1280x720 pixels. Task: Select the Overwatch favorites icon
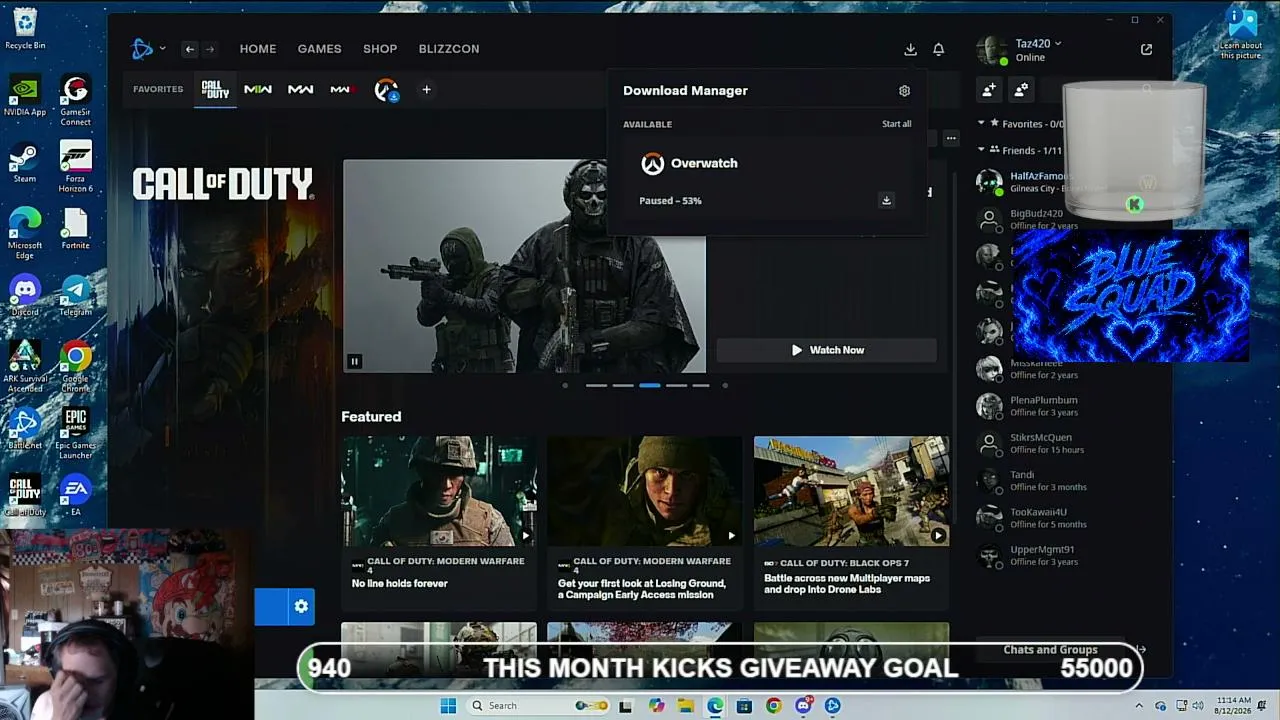point(386,90)
